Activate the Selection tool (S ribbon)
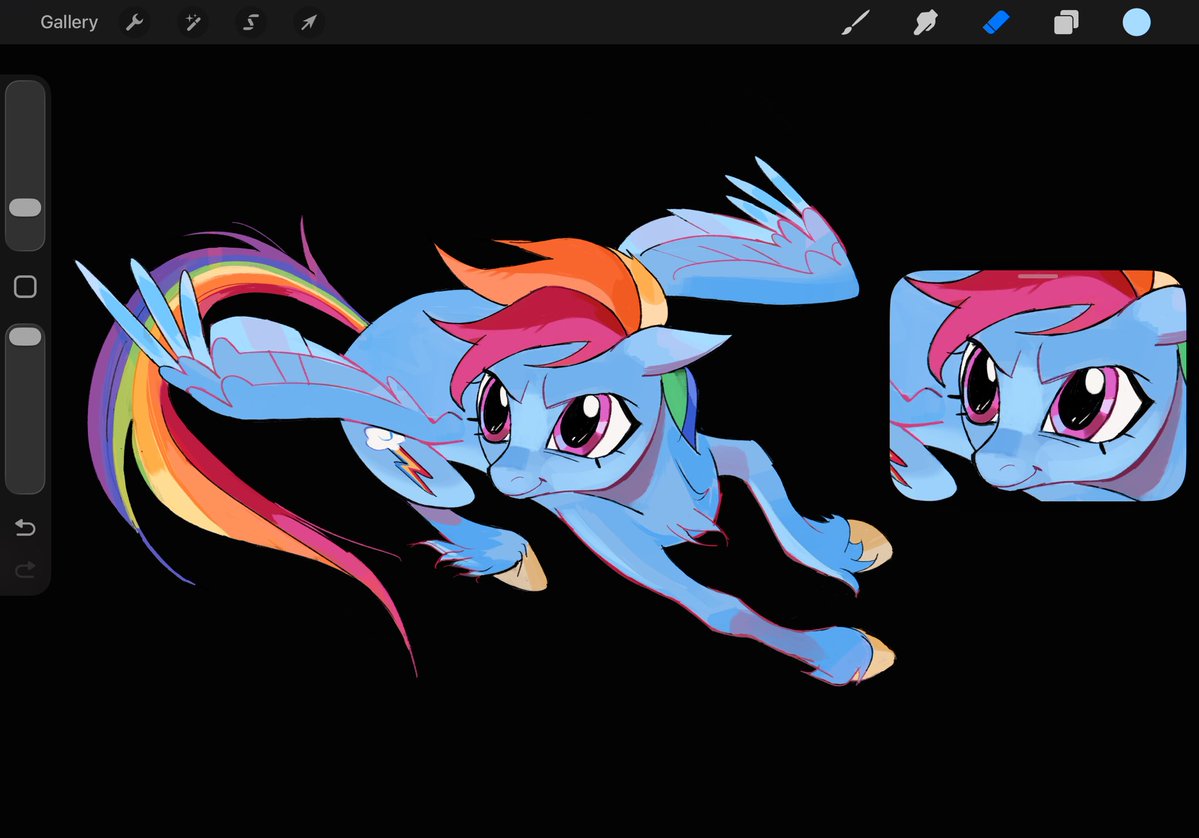Screen dimensions: 1199x838 (251, 22)
